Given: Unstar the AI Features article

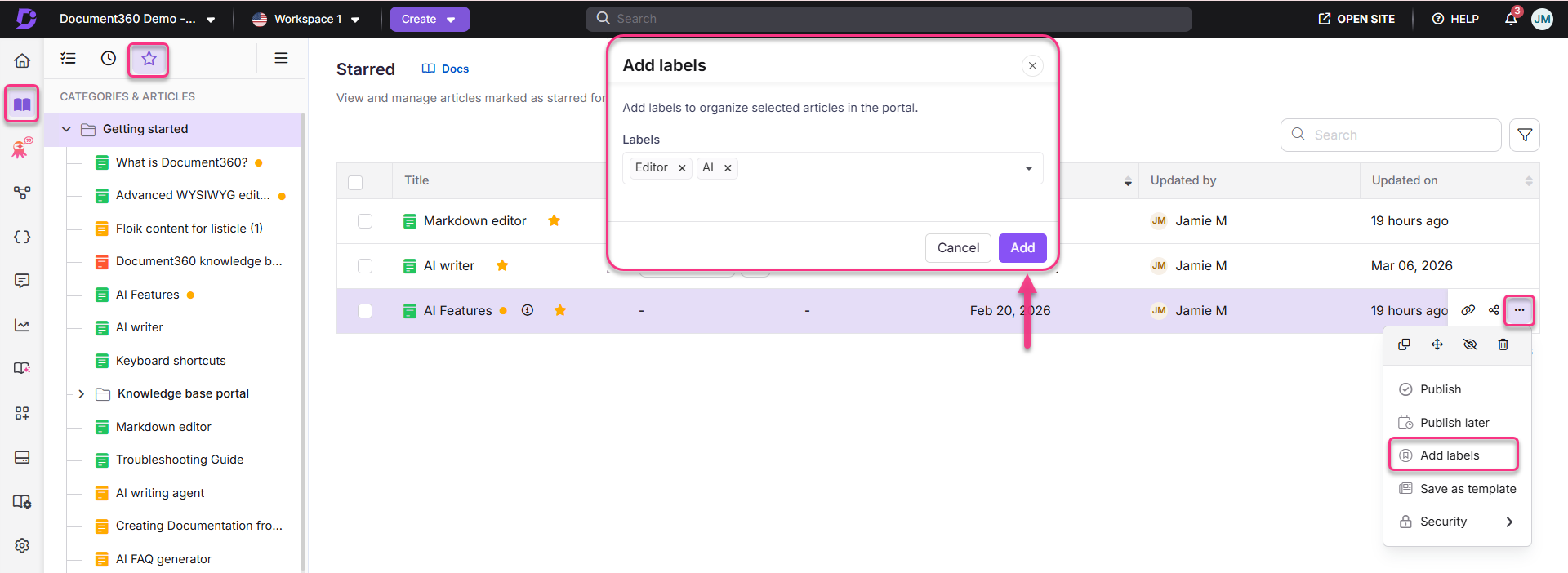Looking at the screenshot, I should coord(560,310).
